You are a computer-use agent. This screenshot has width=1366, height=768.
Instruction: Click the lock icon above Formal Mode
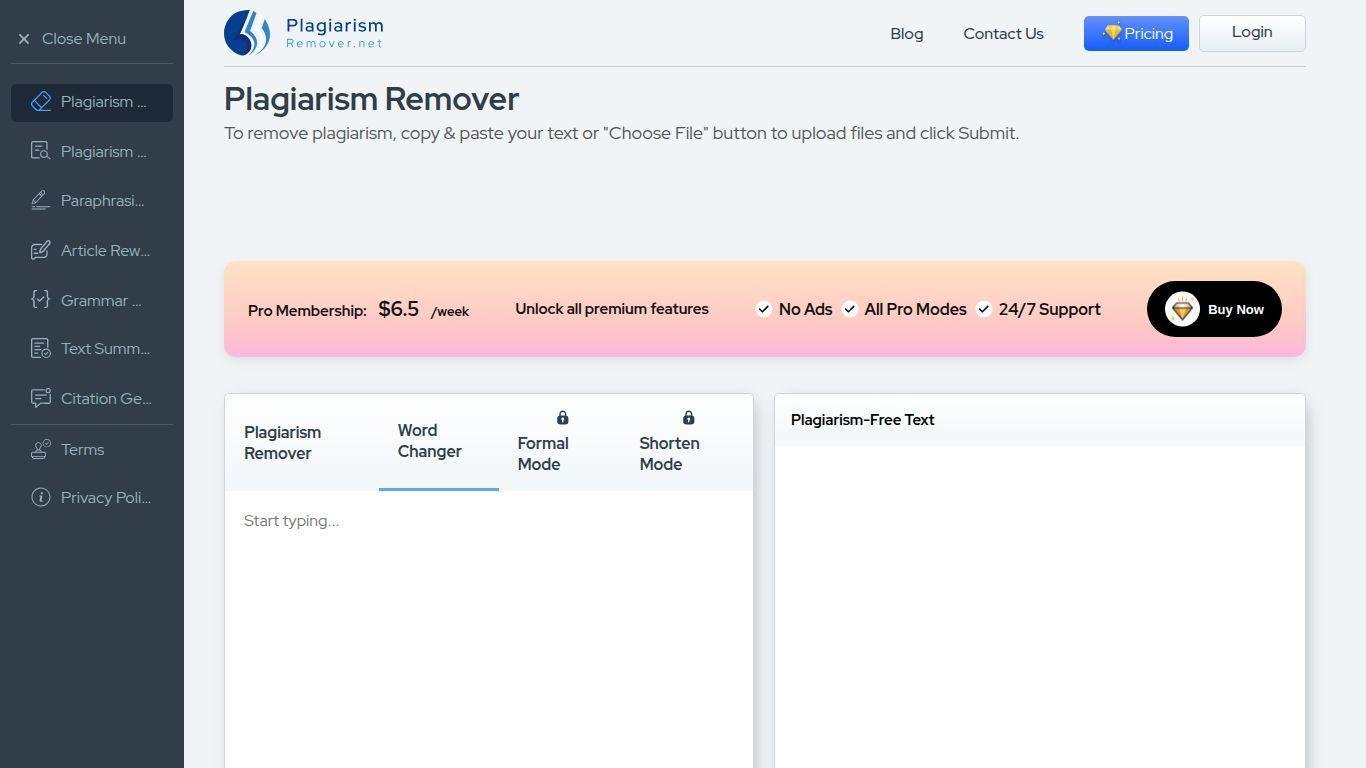[562, 418]
